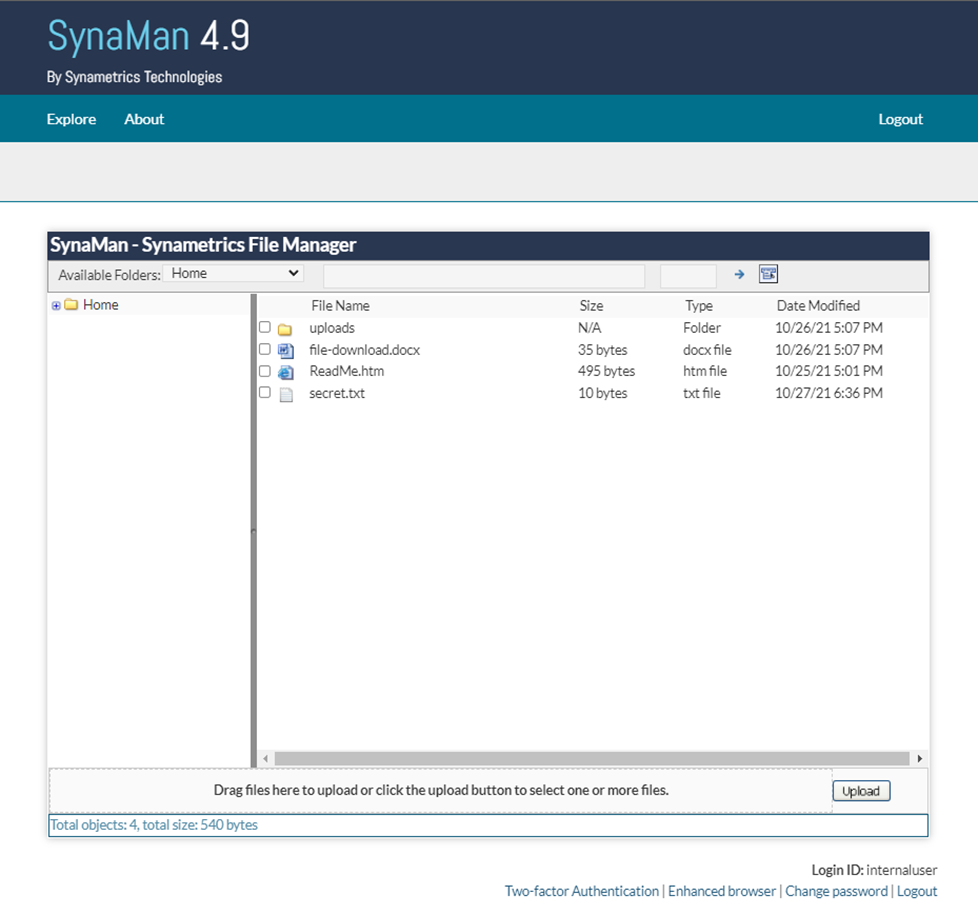Viewport: 978px width, 915px height.
Task: Click the small input field before arrow
Action: 688,276
